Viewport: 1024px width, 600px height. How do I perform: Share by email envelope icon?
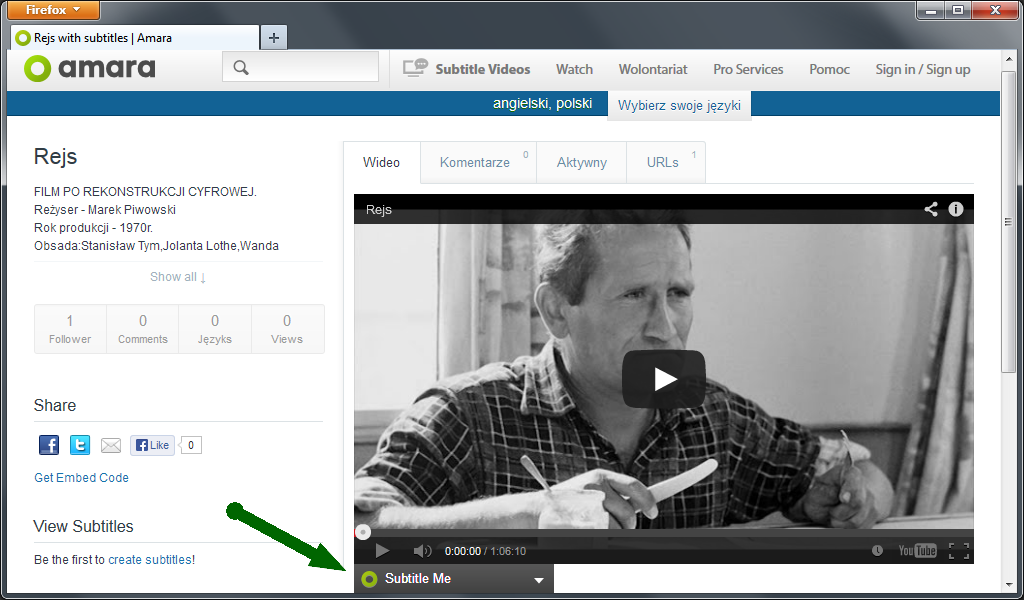[x=111, y=445]
